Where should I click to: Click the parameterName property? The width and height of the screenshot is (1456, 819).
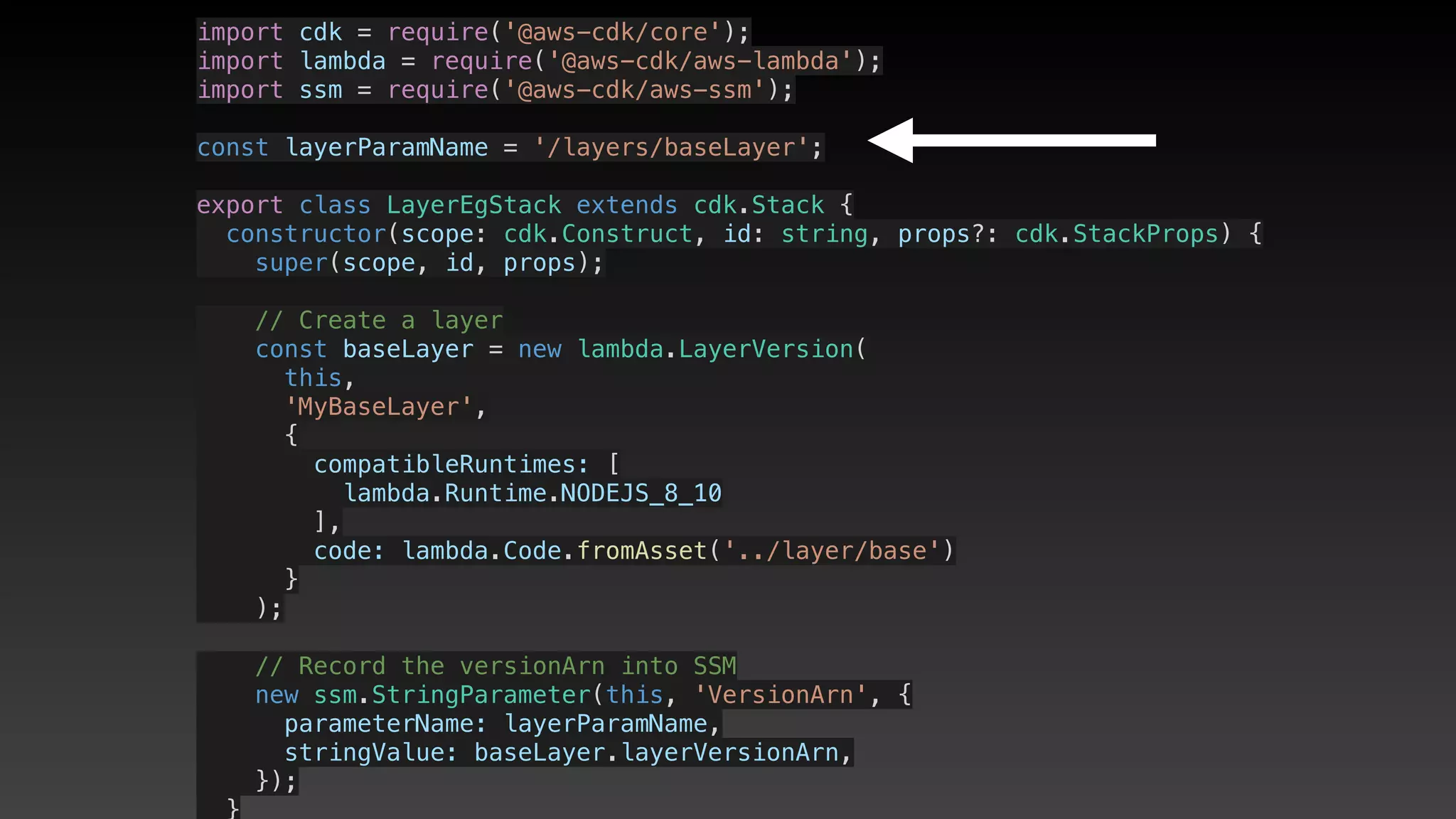coord(379,724)
